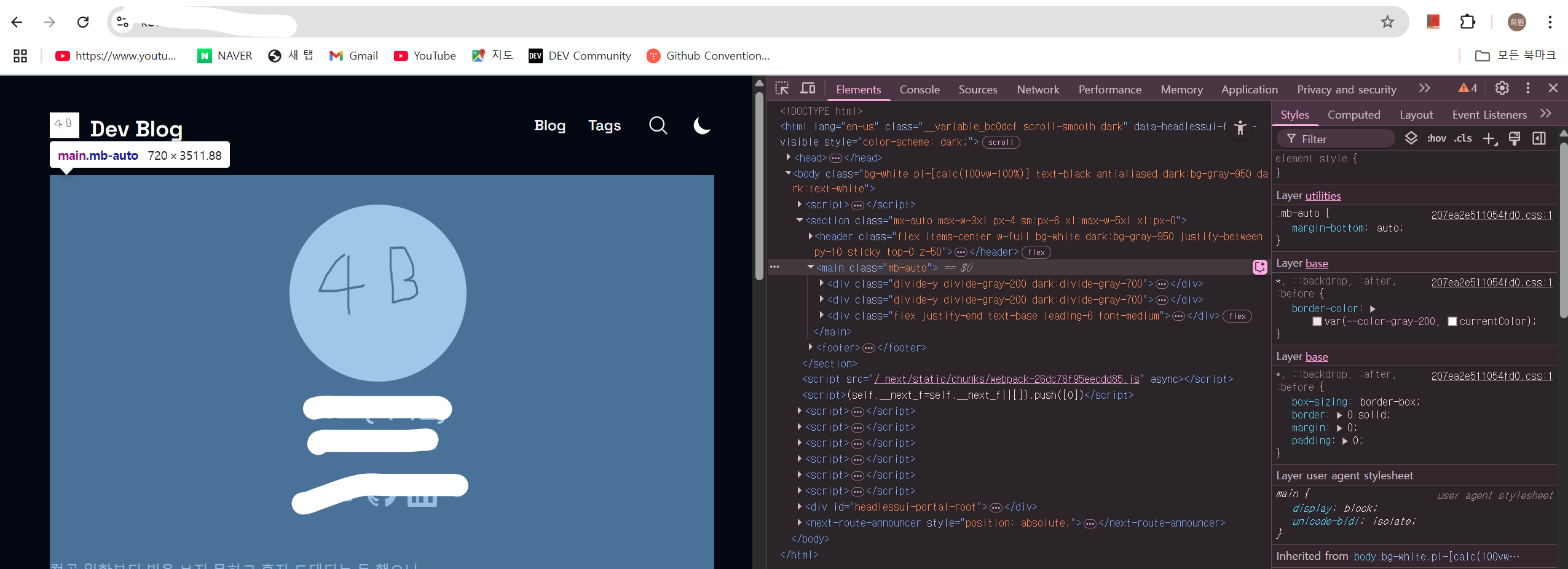Toggle the device toolbar emulation icon

pyautogui.click(x=808, y=88)
